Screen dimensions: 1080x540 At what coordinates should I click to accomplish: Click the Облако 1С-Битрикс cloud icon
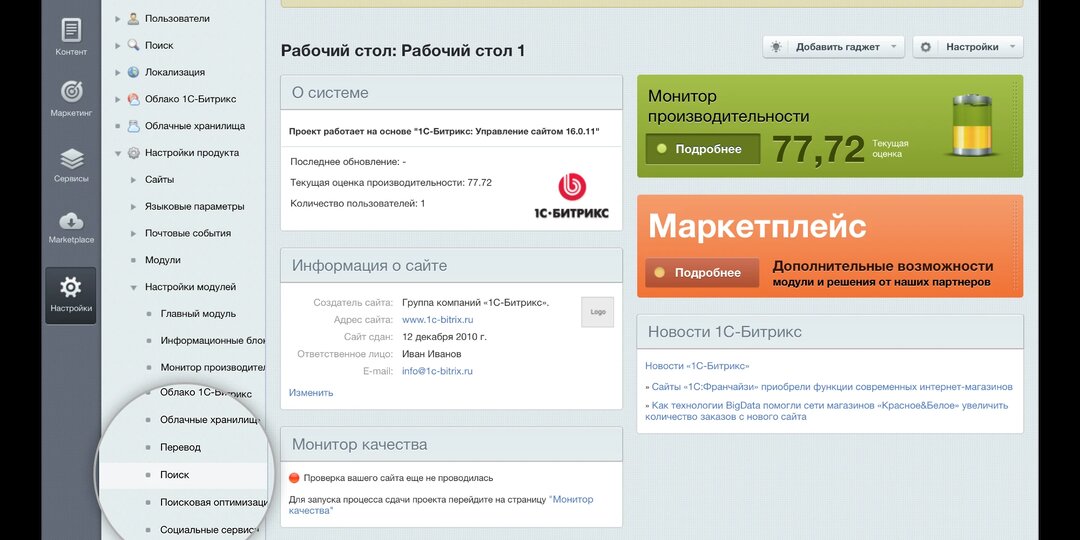tap(134, 99)
